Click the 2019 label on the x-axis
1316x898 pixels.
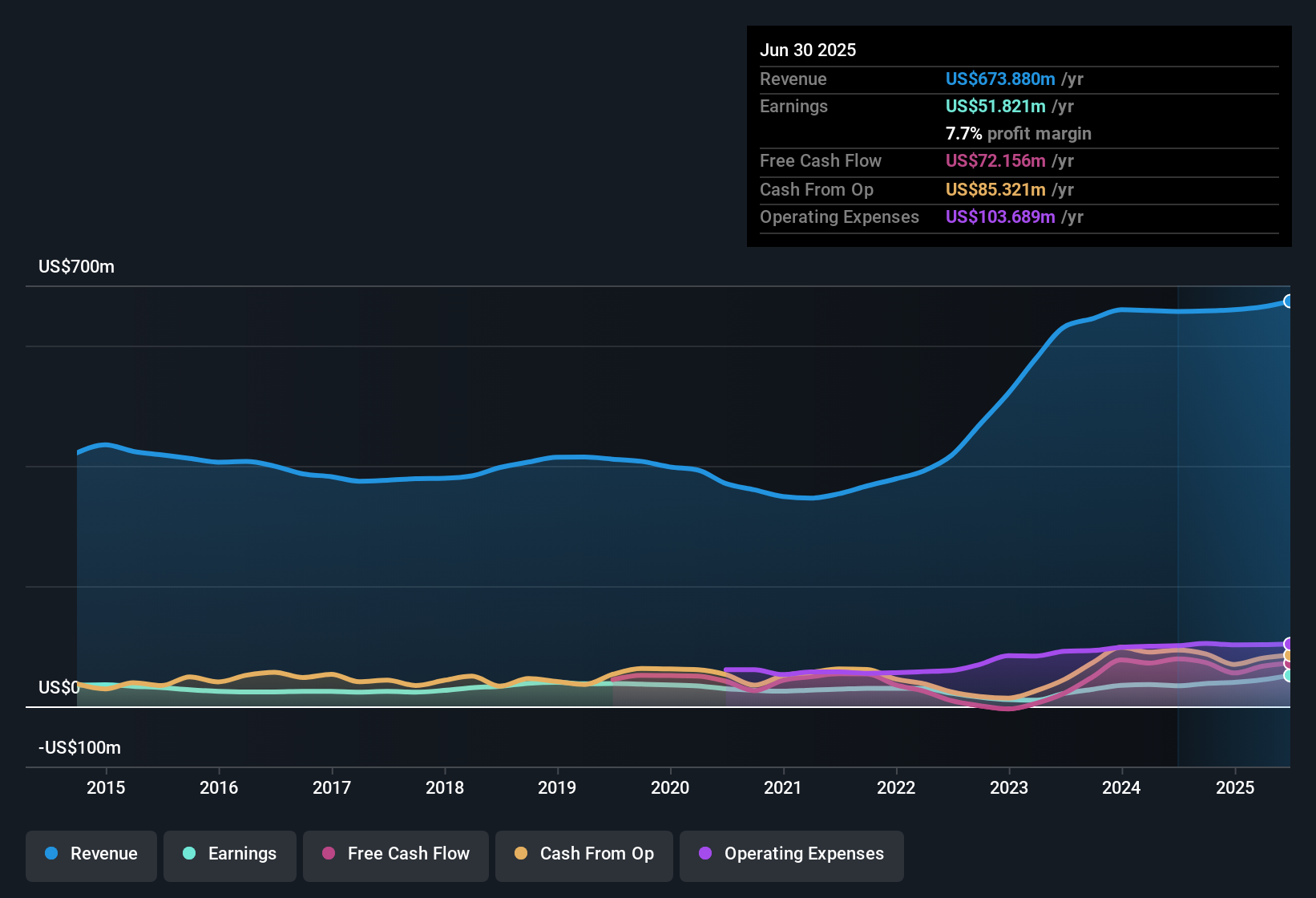point(557,787)
